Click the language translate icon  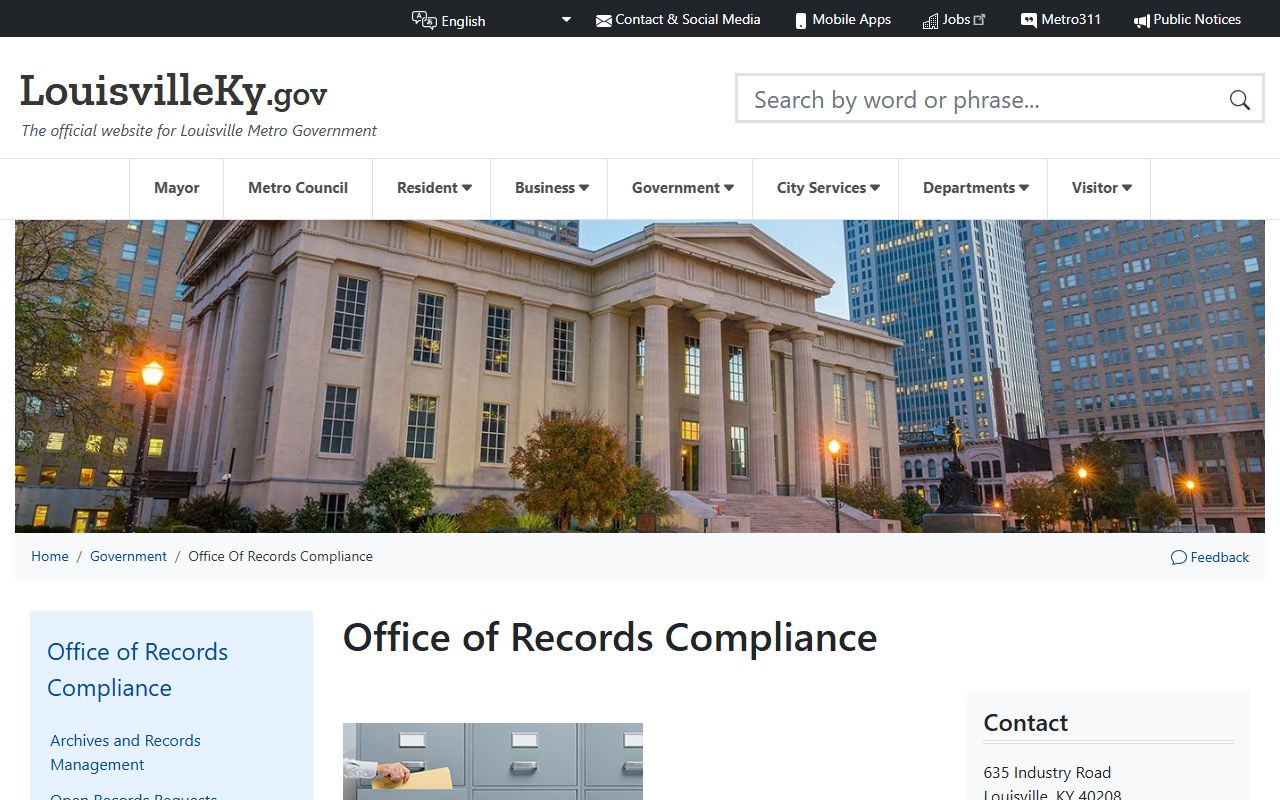424,20
